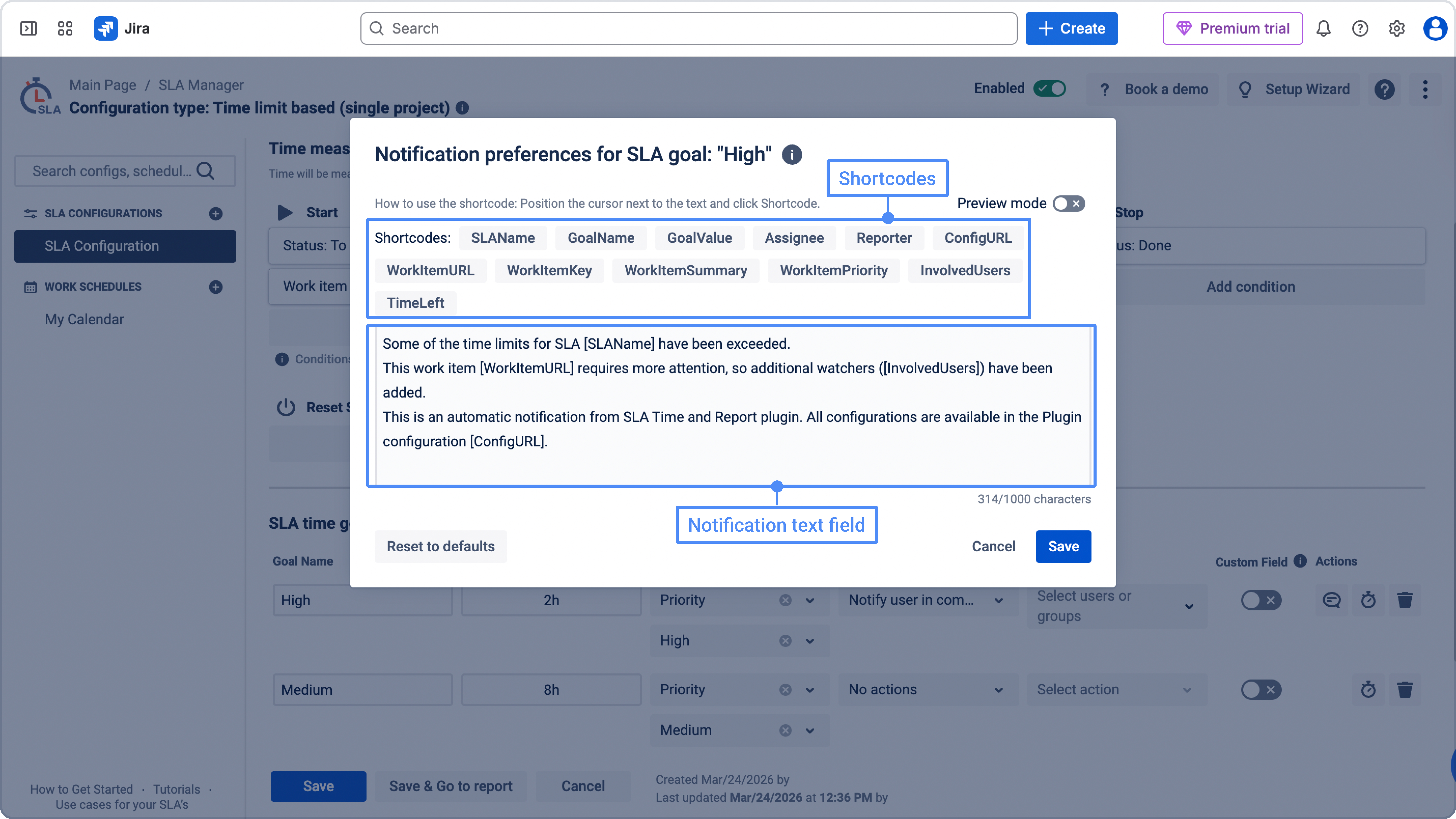
Task: Toggle the Enabled SLA switch
Action: [x=1050, y=89]
